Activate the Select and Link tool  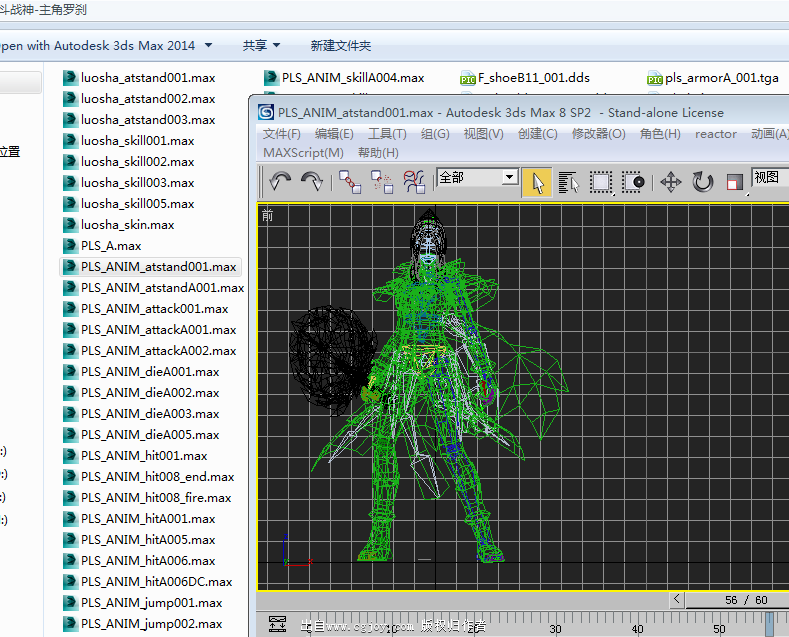pos(350,181)
